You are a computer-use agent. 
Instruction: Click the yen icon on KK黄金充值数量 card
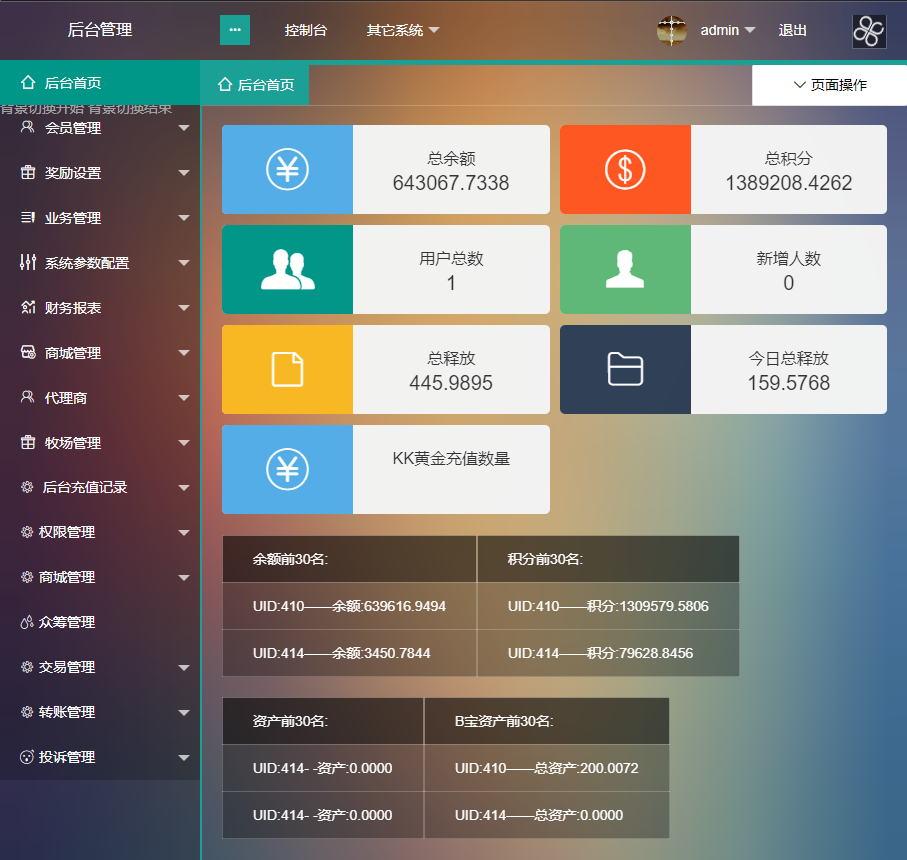287,469
